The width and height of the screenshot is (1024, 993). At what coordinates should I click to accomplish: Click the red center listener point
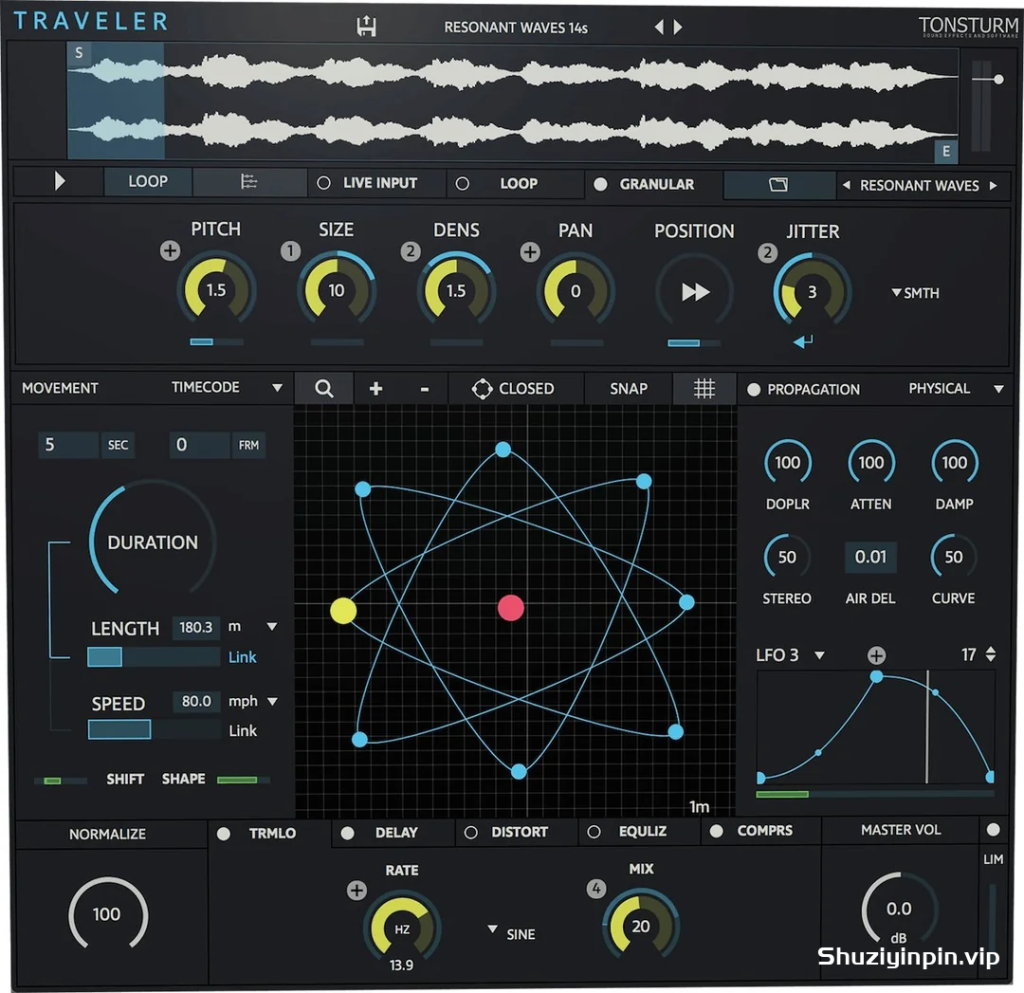(x=511, y=607)
